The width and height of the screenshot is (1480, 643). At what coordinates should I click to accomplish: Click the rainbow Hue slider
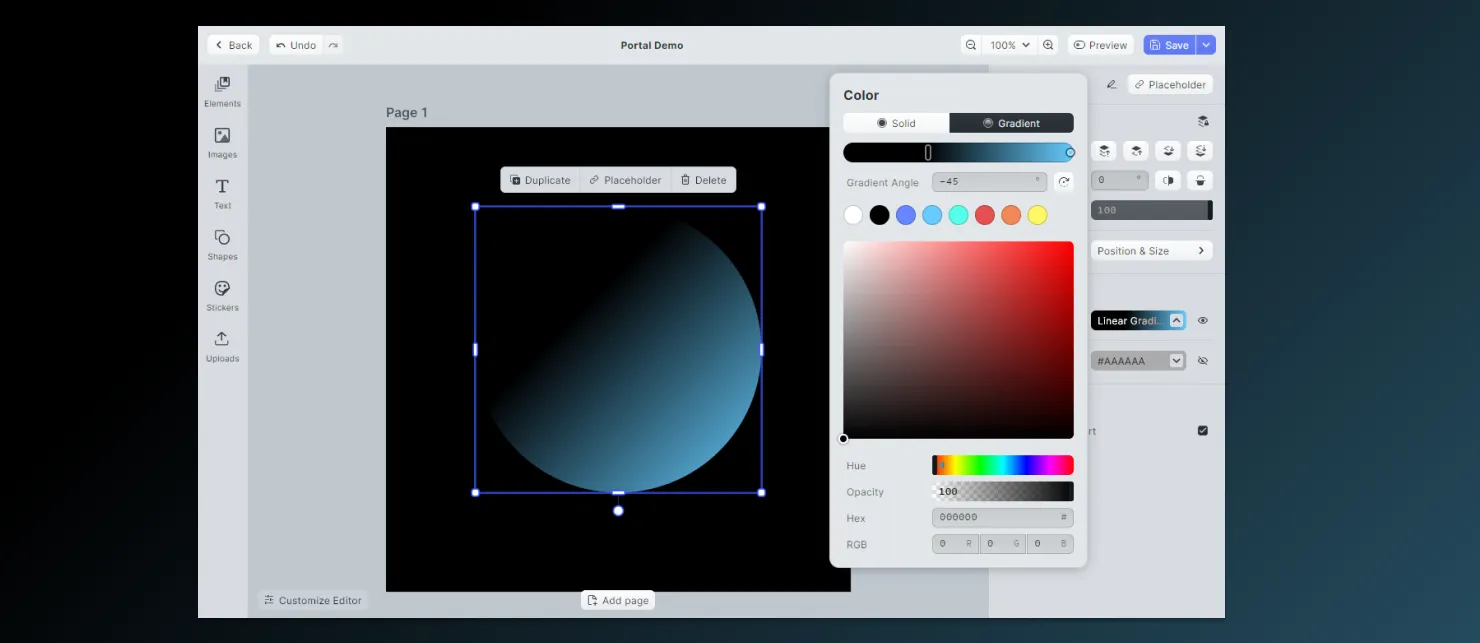1003,465
